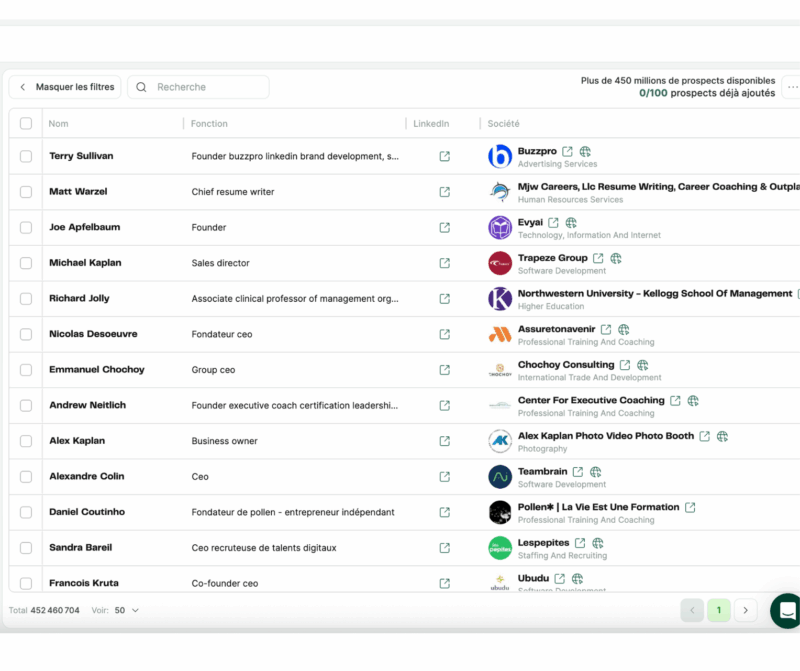Click globe icon next to Lespepites
800x671 pixels.
tap(598, 543)
